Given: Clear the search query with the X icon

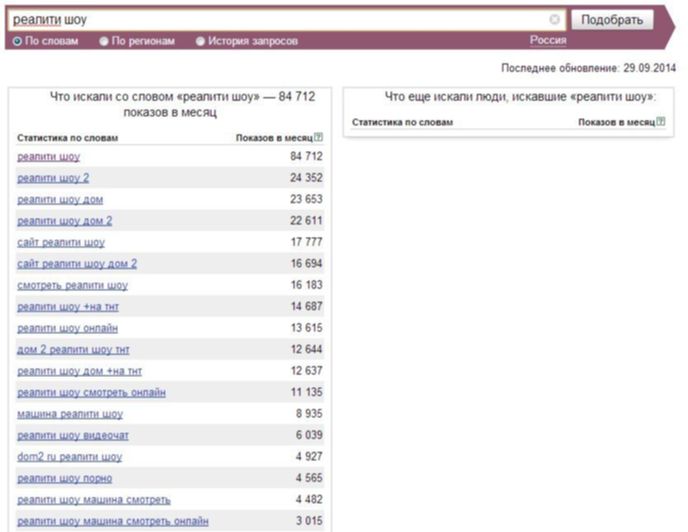Looking at the screenshot, I should pos(555,19).
